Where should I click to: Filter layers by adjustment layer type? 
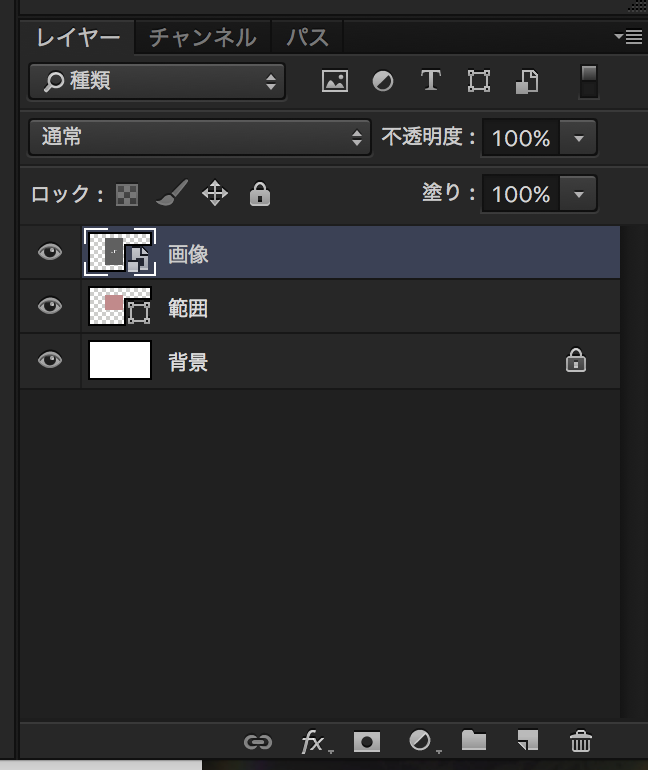382,81
